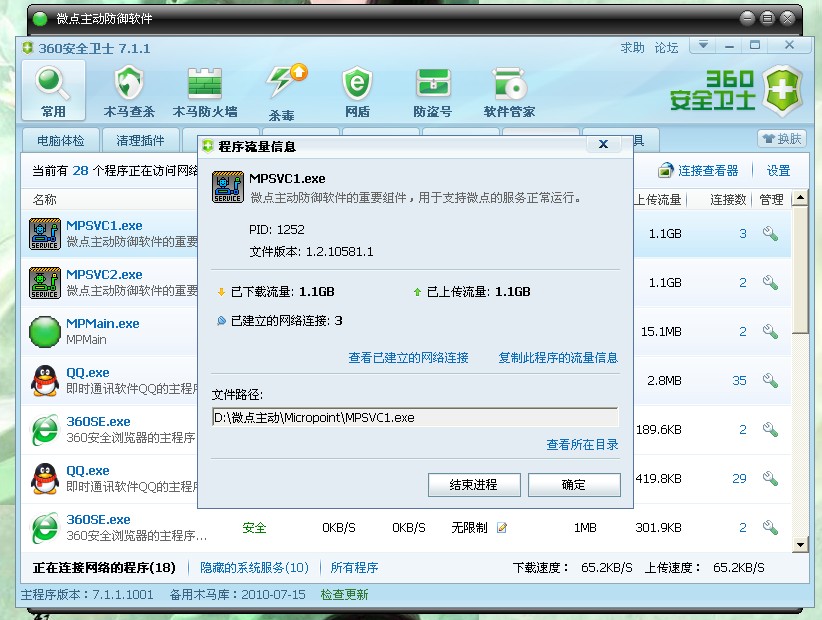Click 360SE.exe browser icon with 189.6KB
Viewport: 822px width, 620px height.
click(45, 430)
